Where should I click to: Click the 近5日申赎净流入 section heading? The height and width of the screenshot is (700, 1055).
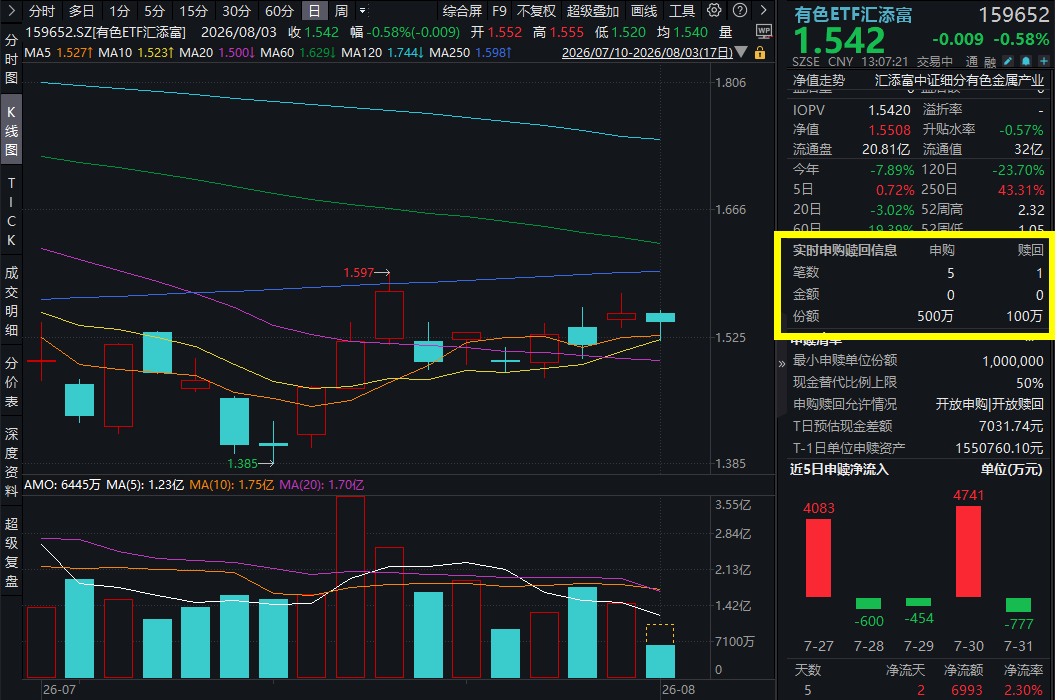[839, 469]
